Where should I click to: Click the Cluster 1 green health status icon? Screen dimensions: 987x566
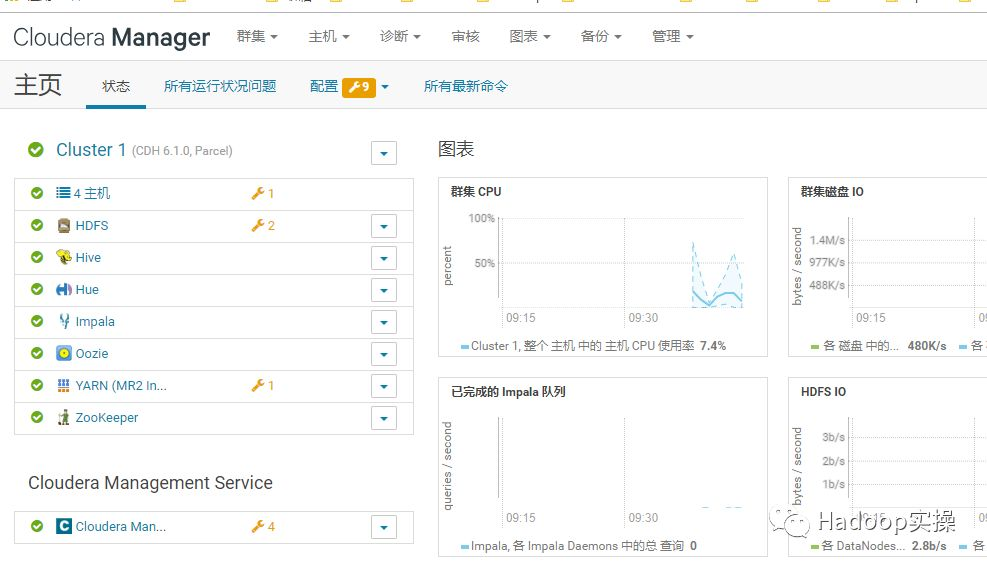point(36,150)
